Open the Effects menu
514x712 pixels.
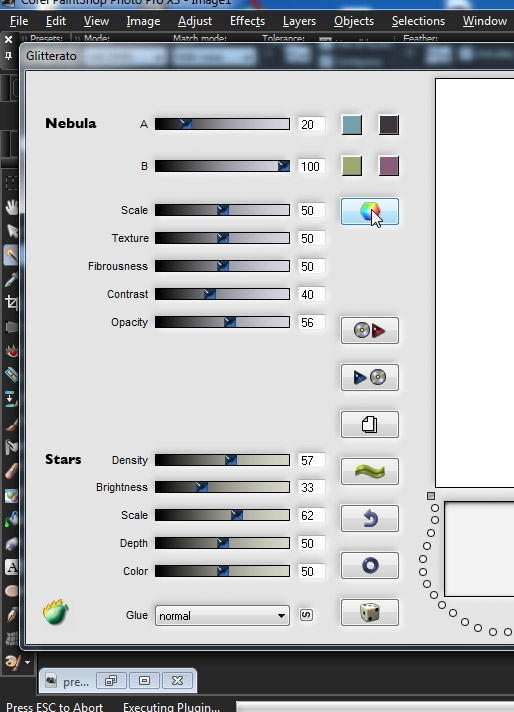coord(247,21)
